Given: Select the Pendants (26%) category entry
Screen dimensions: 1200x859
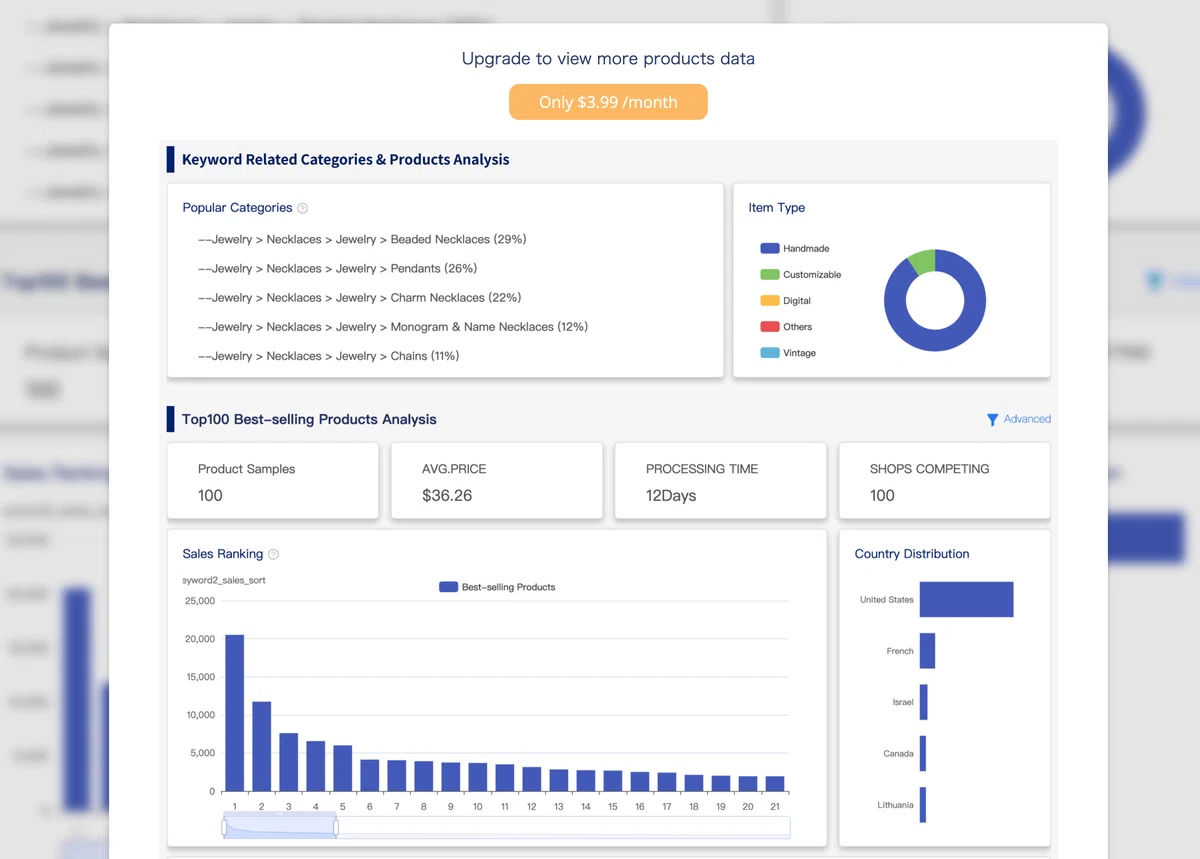Looking at the screenshot, I should (337, 269).
